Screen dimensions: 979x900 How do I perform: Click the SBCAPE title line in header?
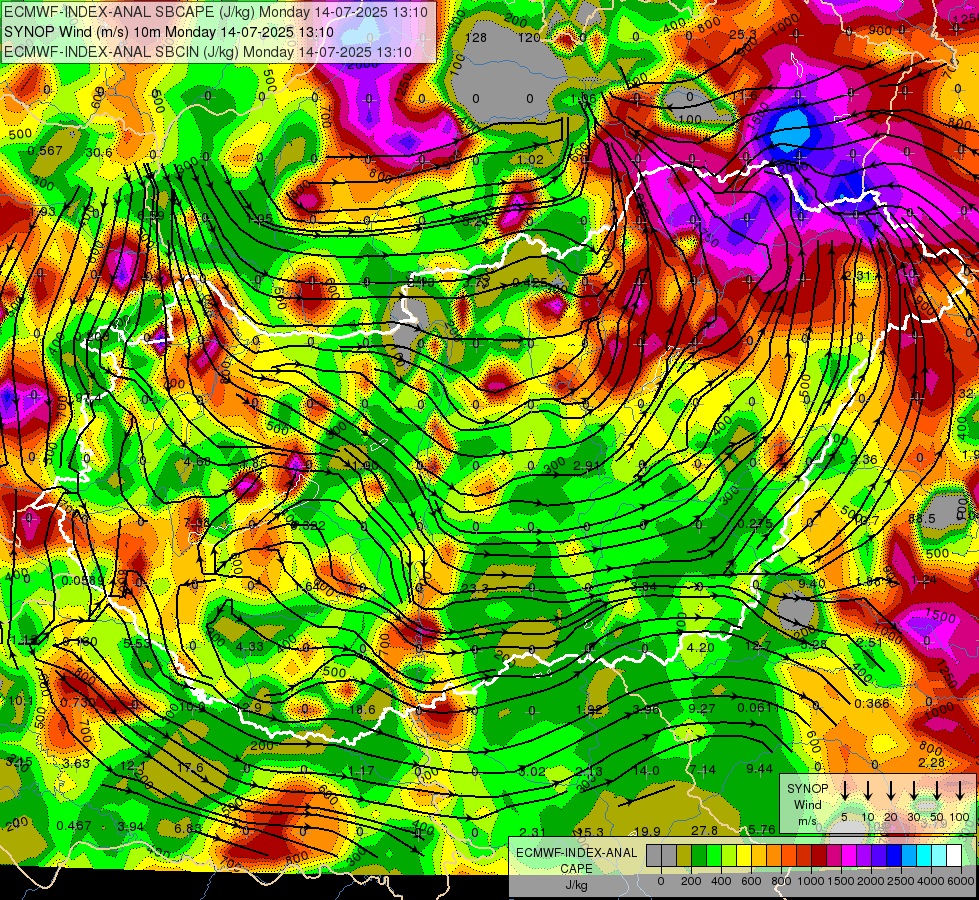(216, 12)
